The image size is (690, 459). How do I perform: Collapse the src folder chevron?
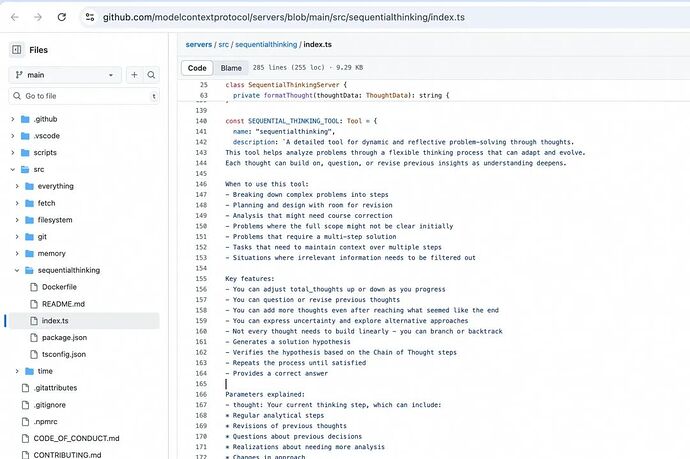tap(12, 169)
